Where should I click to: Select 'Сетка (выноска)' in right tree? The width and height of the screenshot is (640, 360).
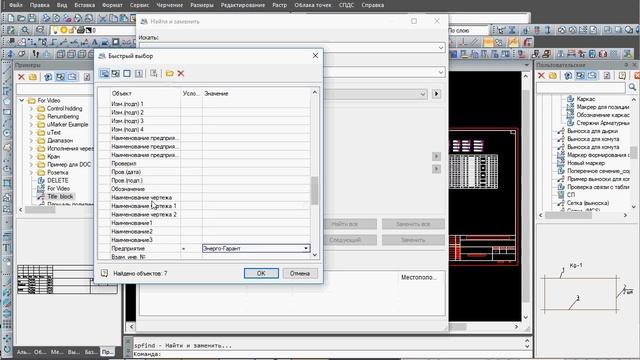[588, 203]
